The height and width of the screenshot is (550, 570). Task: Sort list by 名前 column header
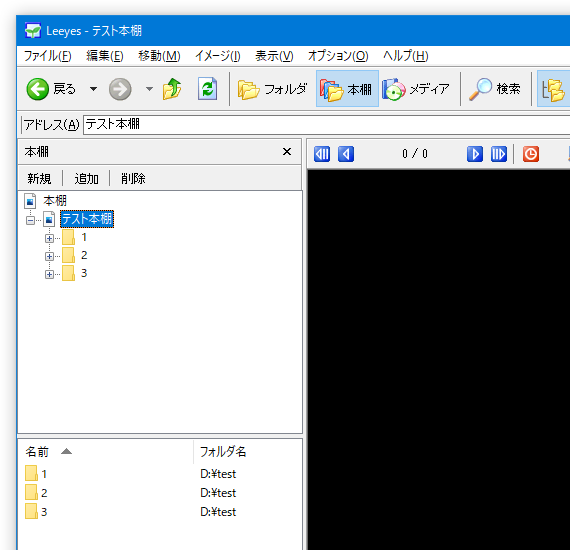coord(105,452)
